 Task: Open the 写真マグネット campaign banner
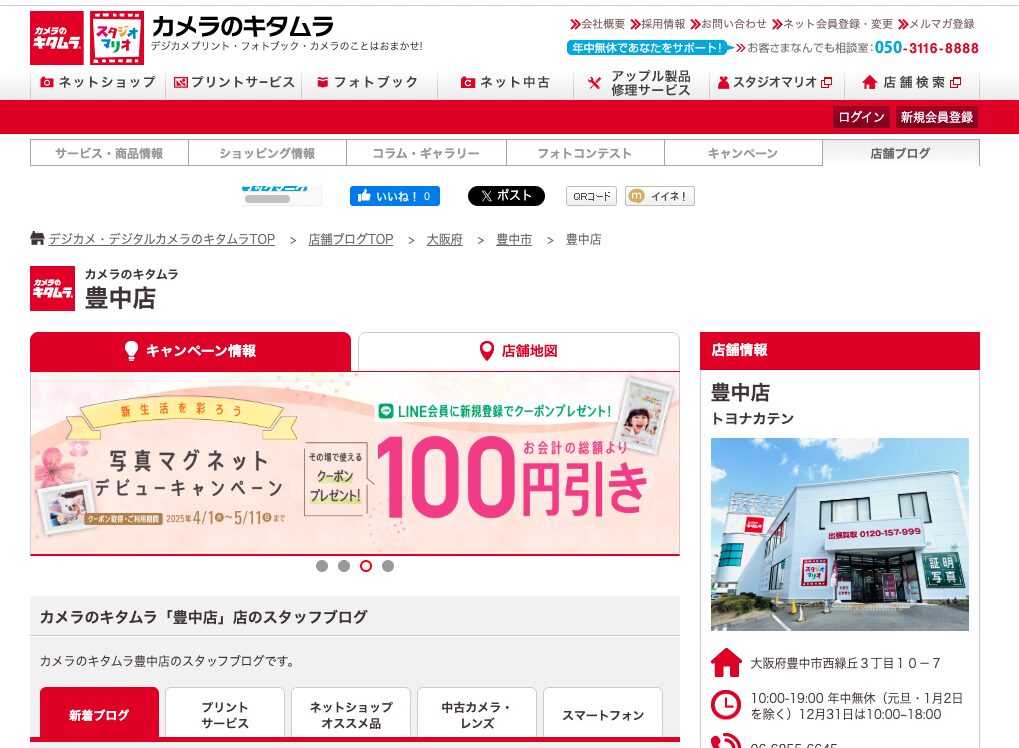click(355, 463)
